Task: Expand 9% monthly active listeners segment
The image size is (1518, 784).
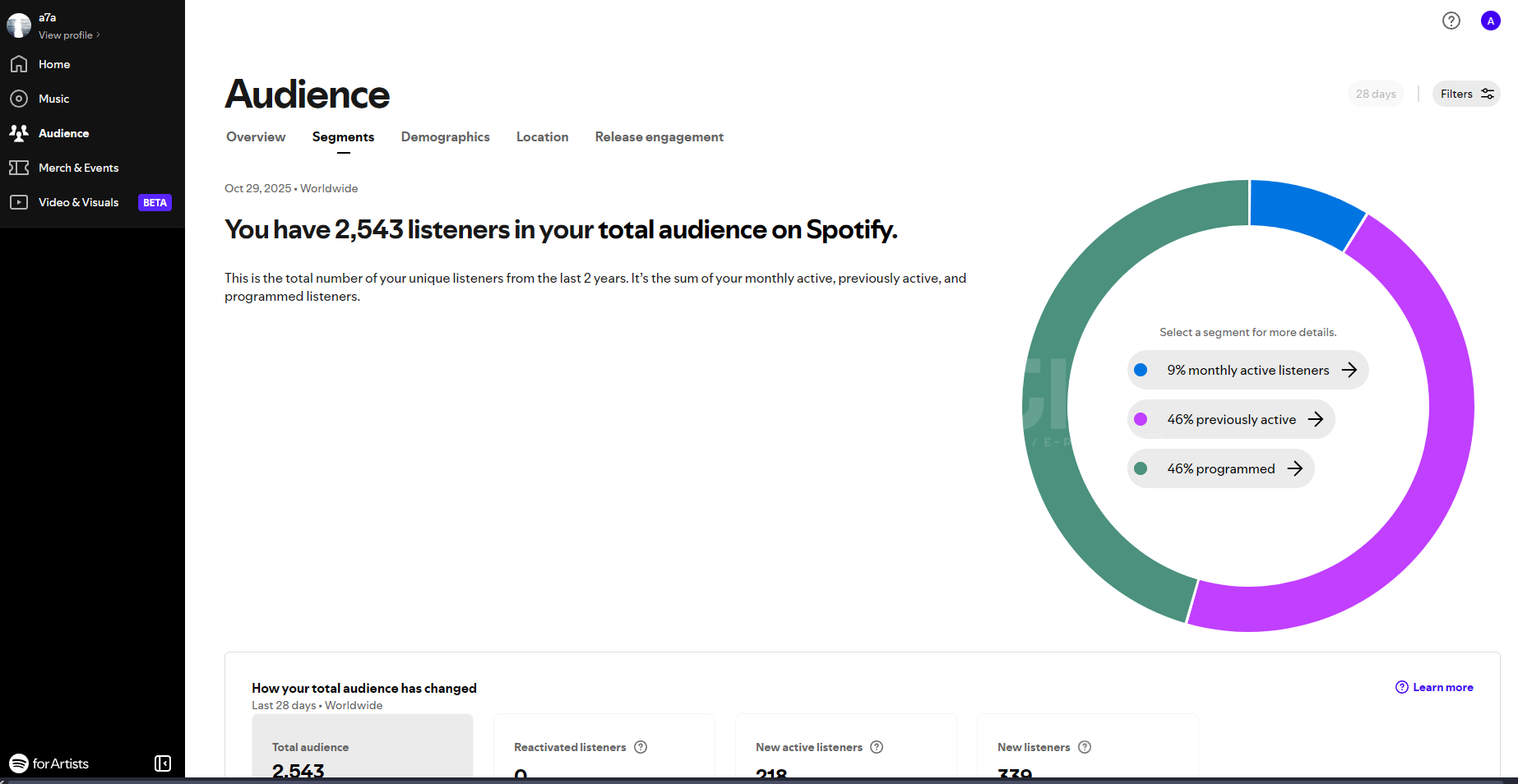Action: tap(1247, 370)
